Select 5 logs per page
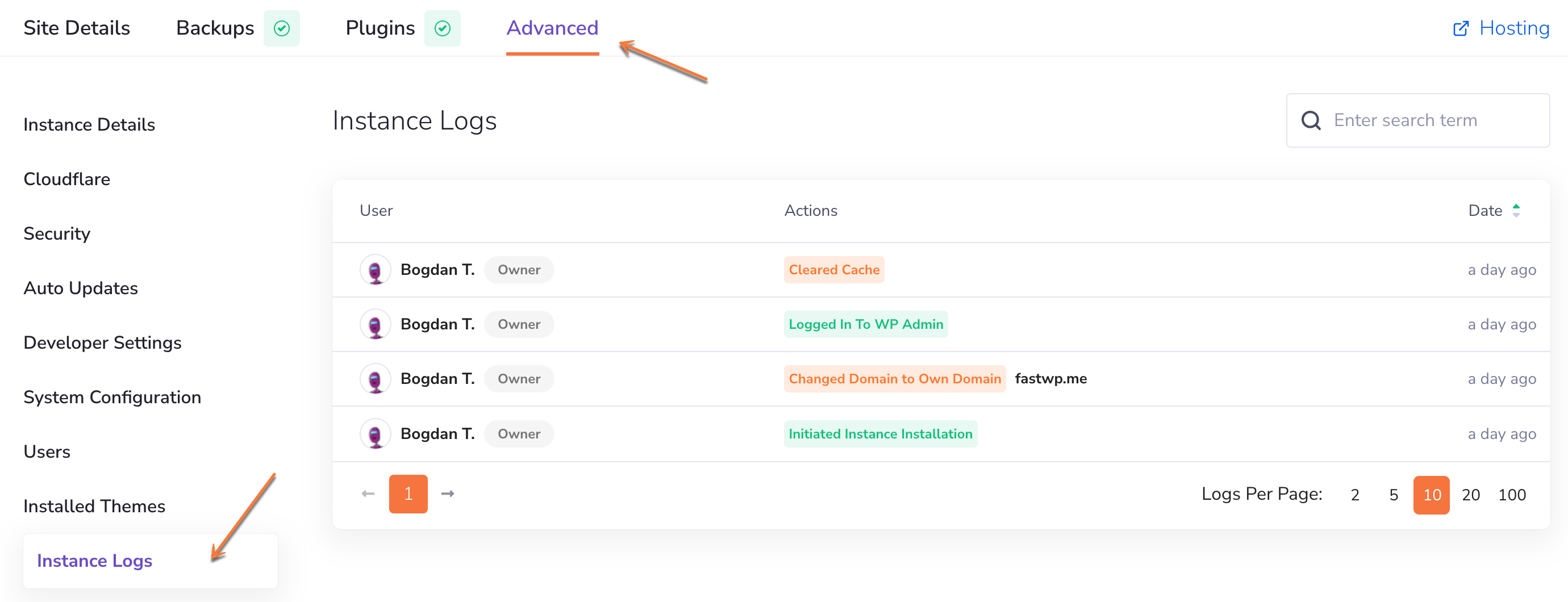Screen dimensions: 1568x602 coord(1393,495)
